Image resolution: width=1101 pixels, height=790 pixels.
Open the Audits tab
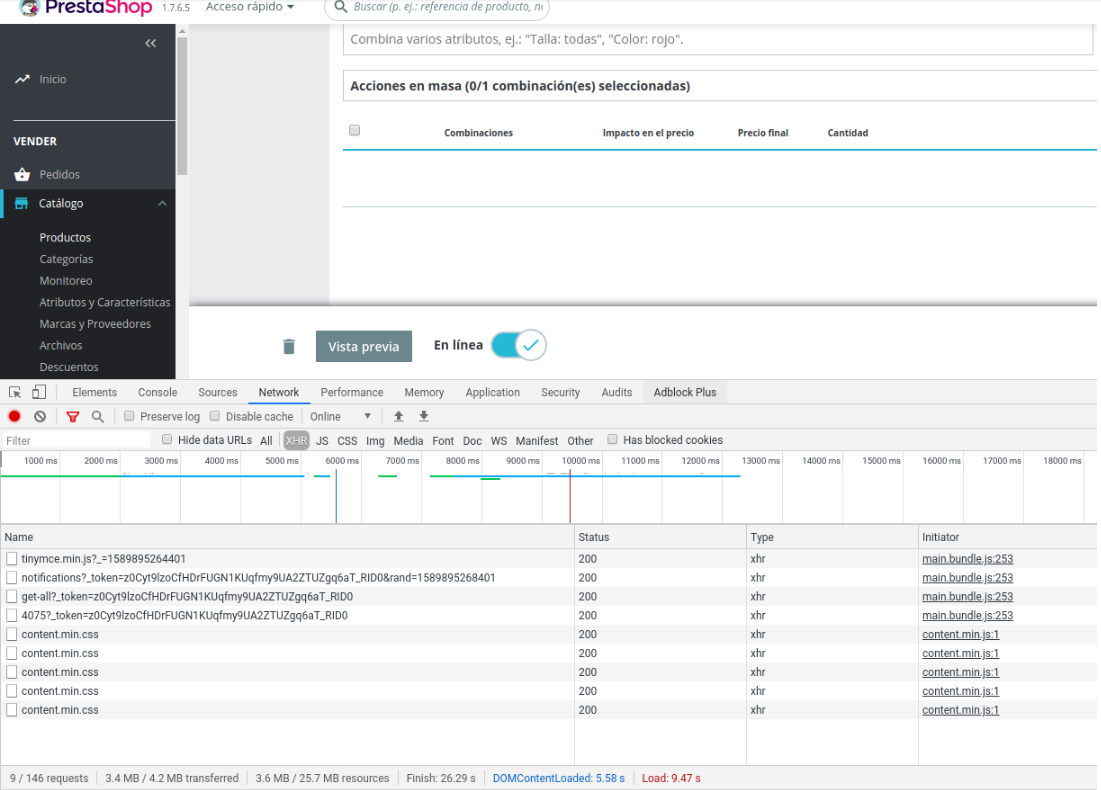617,393
